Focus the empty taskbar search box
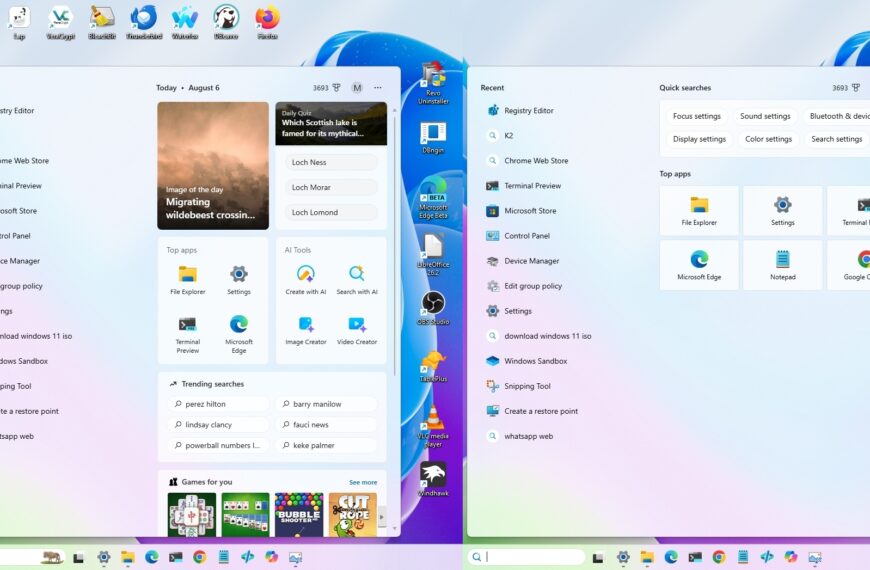870x570 pixels. (x=526, y=557)
